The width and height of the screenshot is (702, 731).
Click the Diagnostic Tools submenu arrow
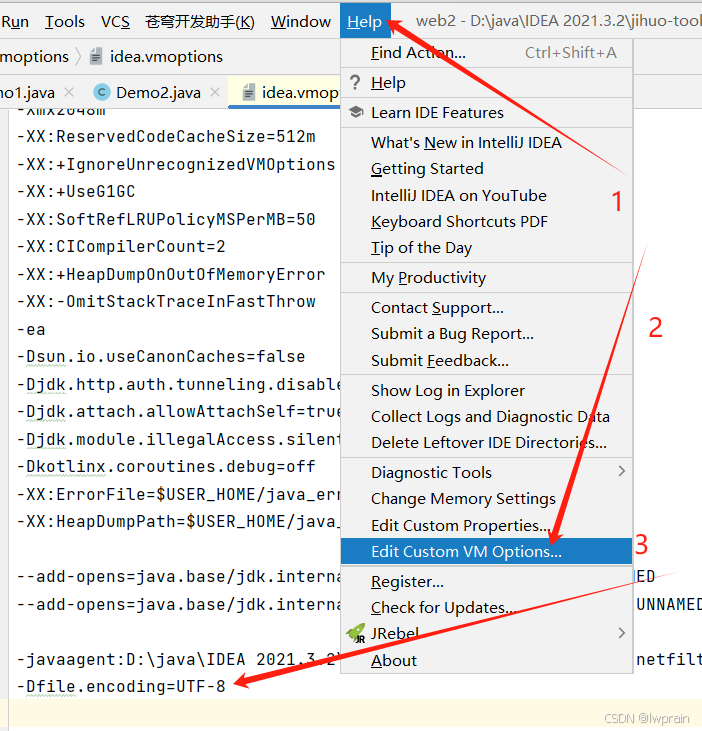[x=621, y=471]
